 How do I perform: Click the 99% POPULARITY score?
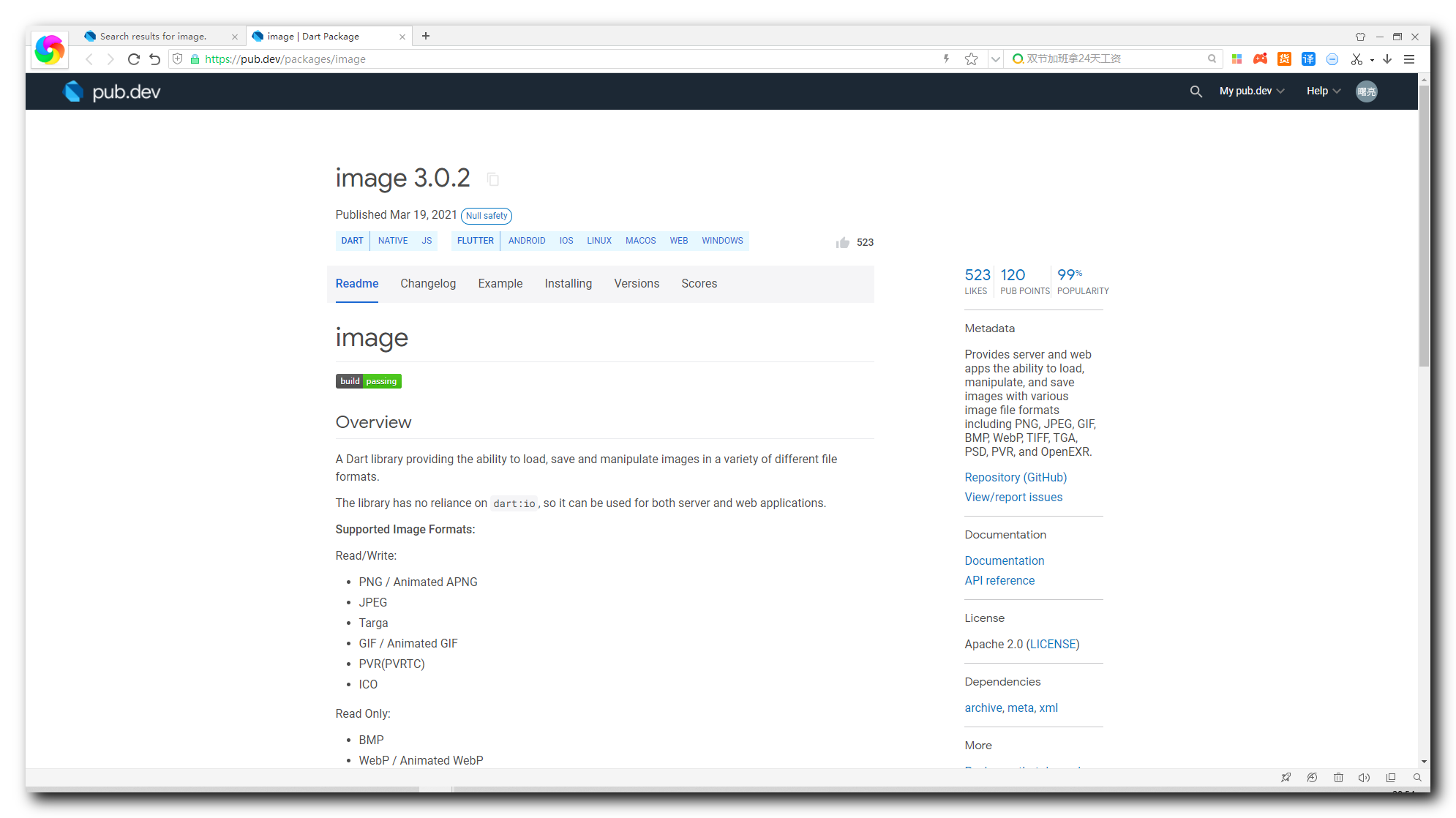[x=1083, y=281]
